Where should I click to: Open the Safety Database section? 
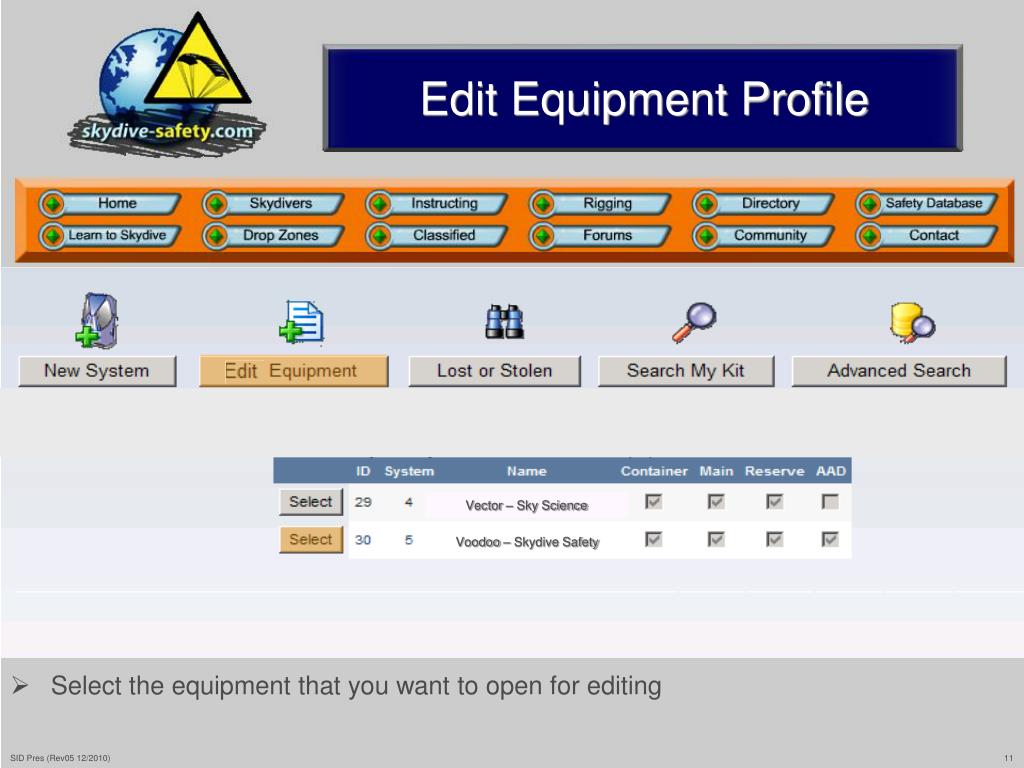click(934, 203)
